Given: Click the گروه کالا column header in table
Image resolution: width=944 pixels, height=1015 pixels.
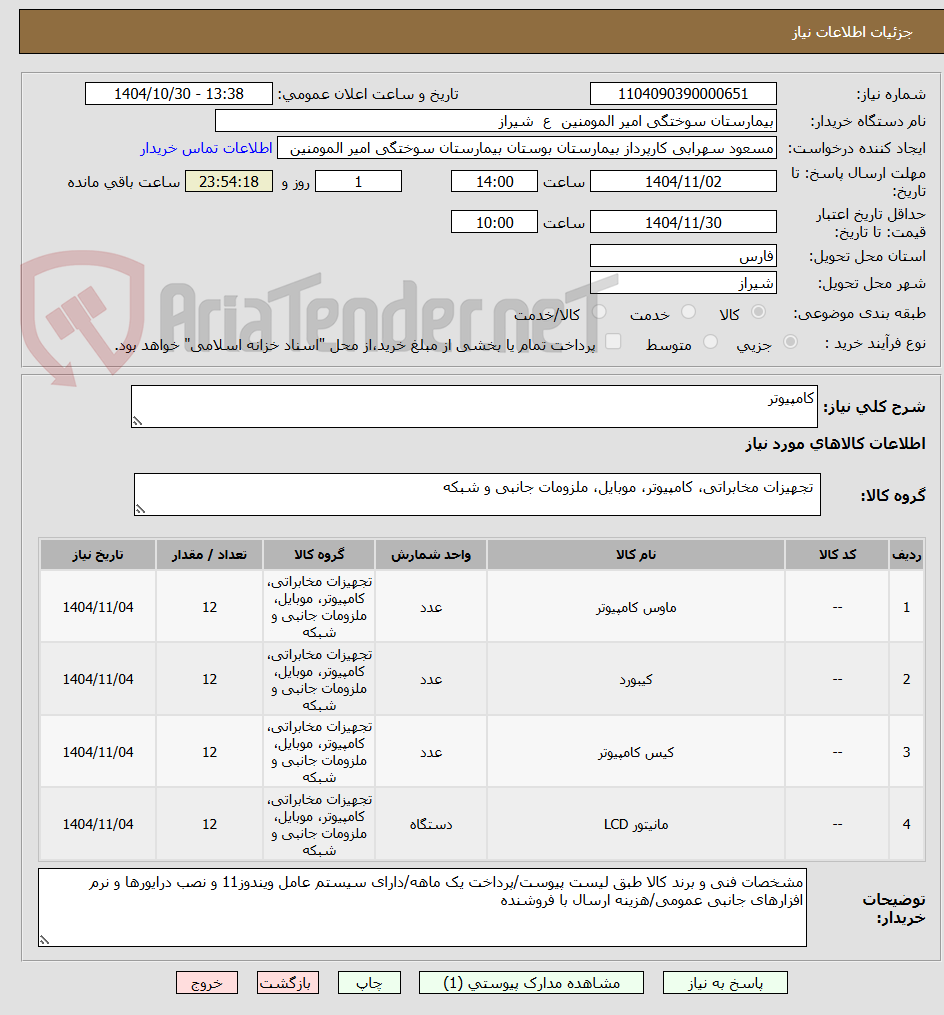Looking at the screenshot, I should [x=319, y=555].
